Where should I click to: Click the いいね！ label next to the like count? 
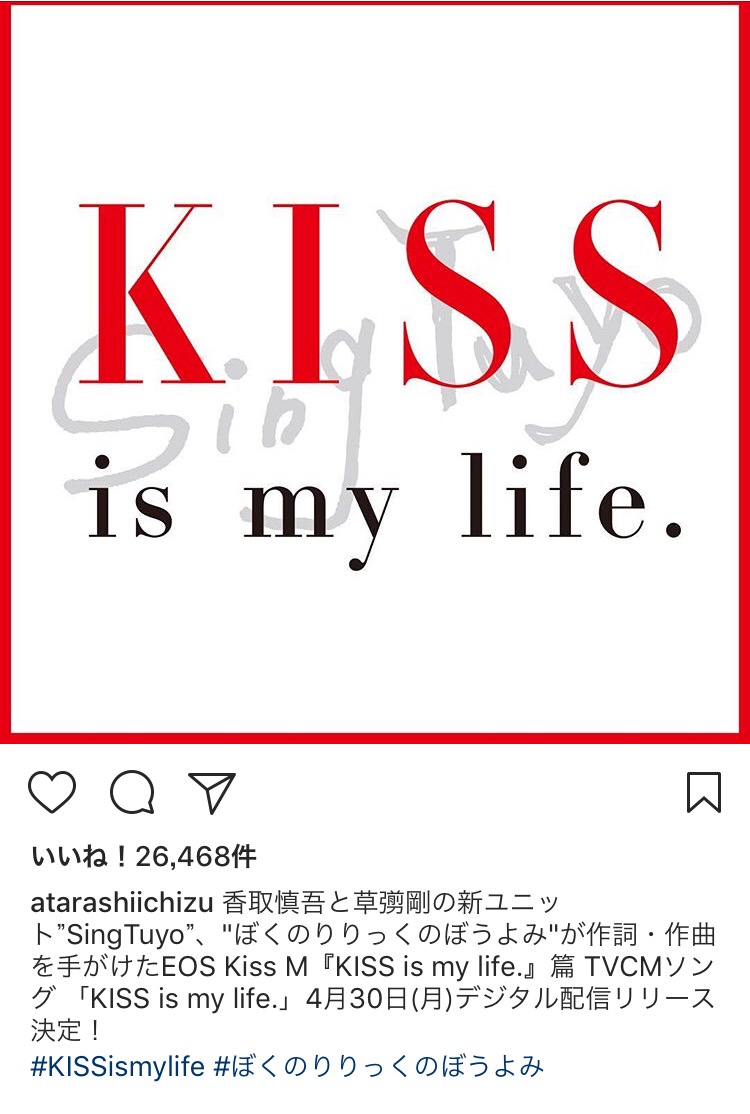coord(80,857)
